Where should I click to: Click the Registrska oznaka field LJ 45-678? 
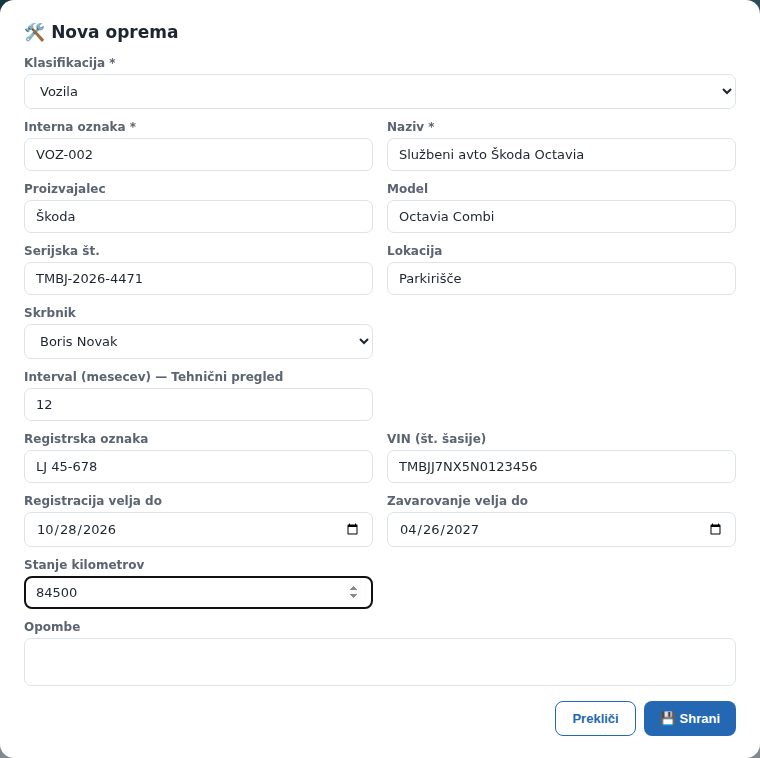[198, 467]
